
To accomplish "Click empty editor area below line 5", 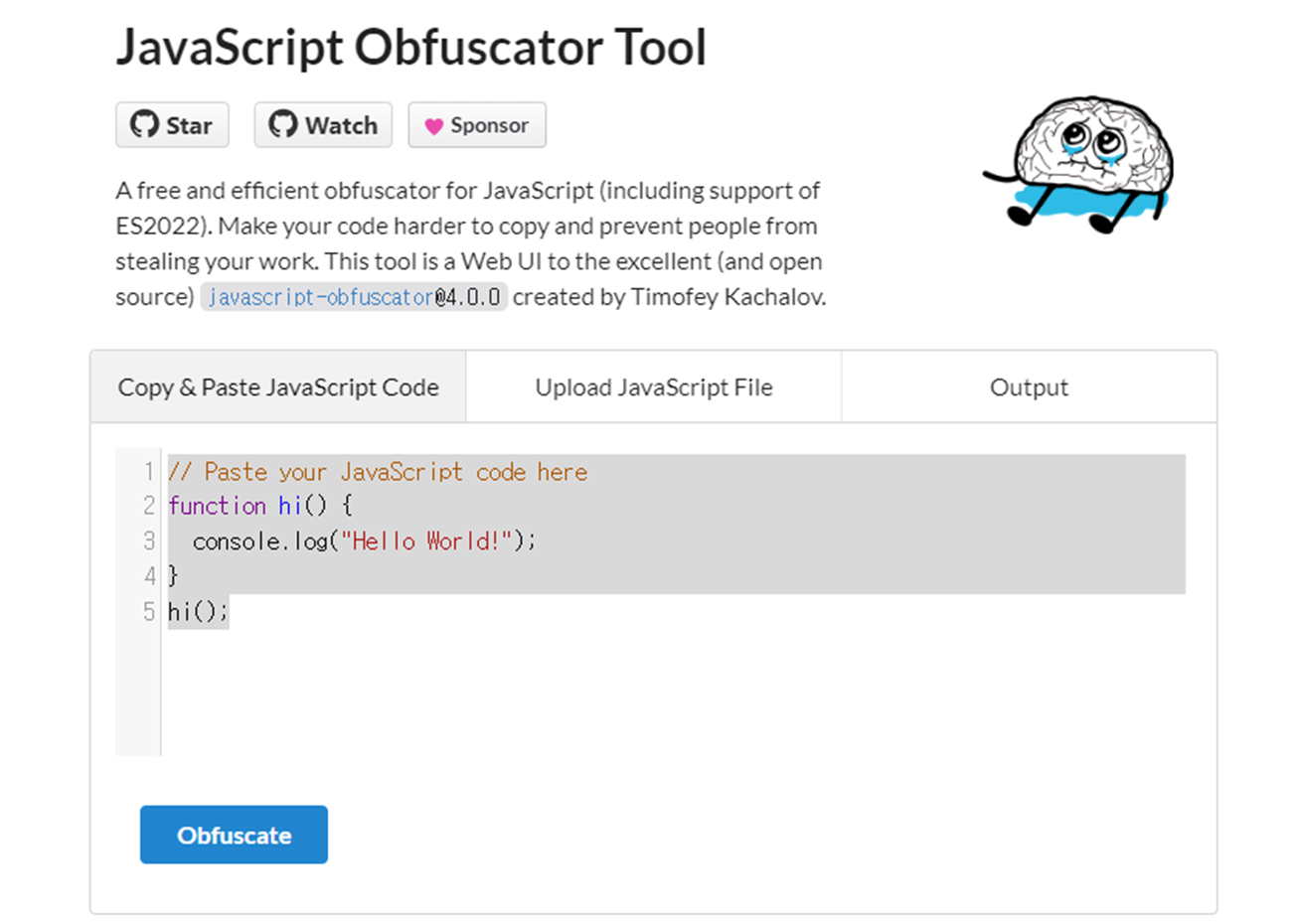I will (673, 693).
